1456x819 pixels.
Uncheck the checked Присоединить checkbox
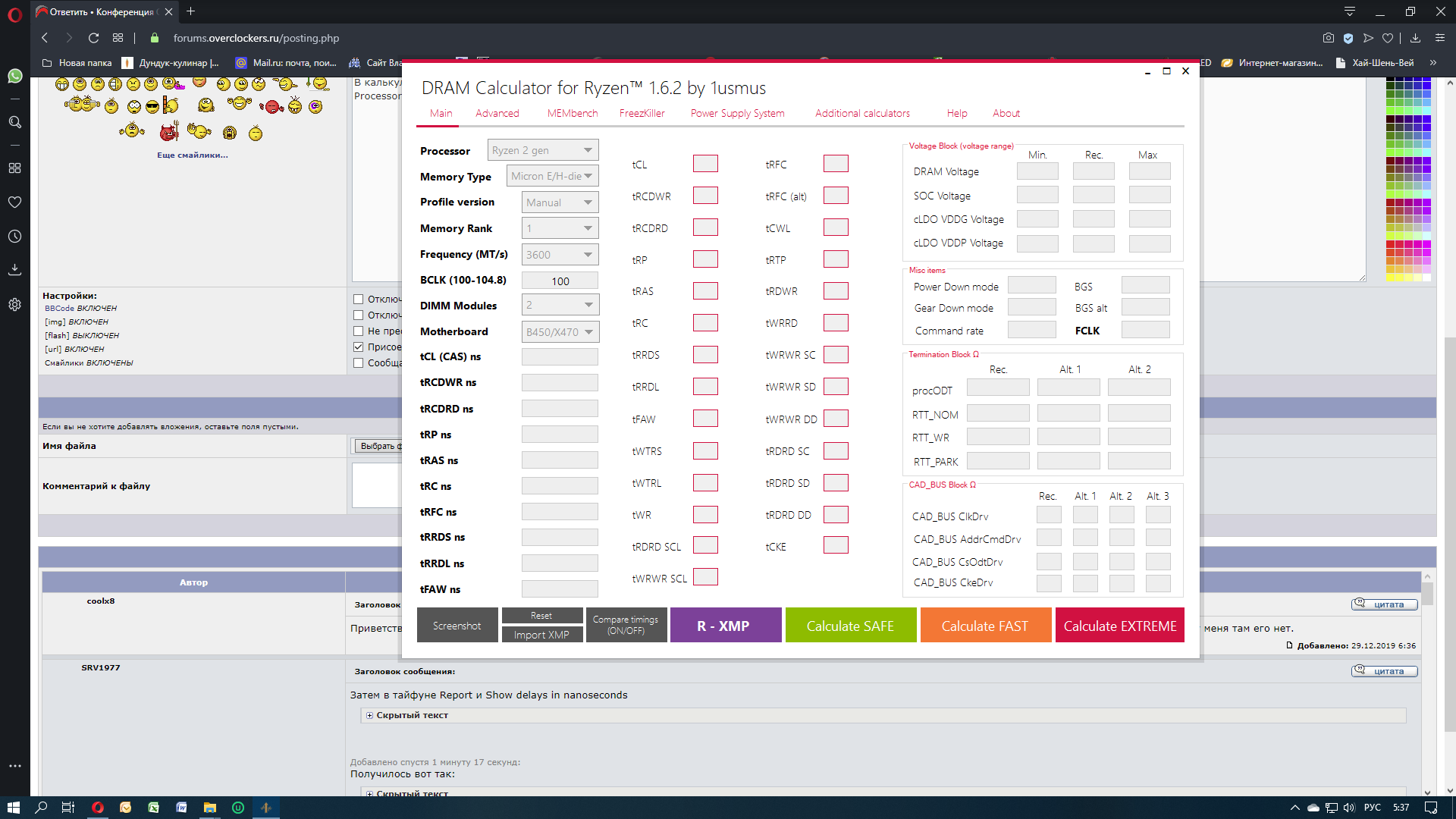(359, 347)
